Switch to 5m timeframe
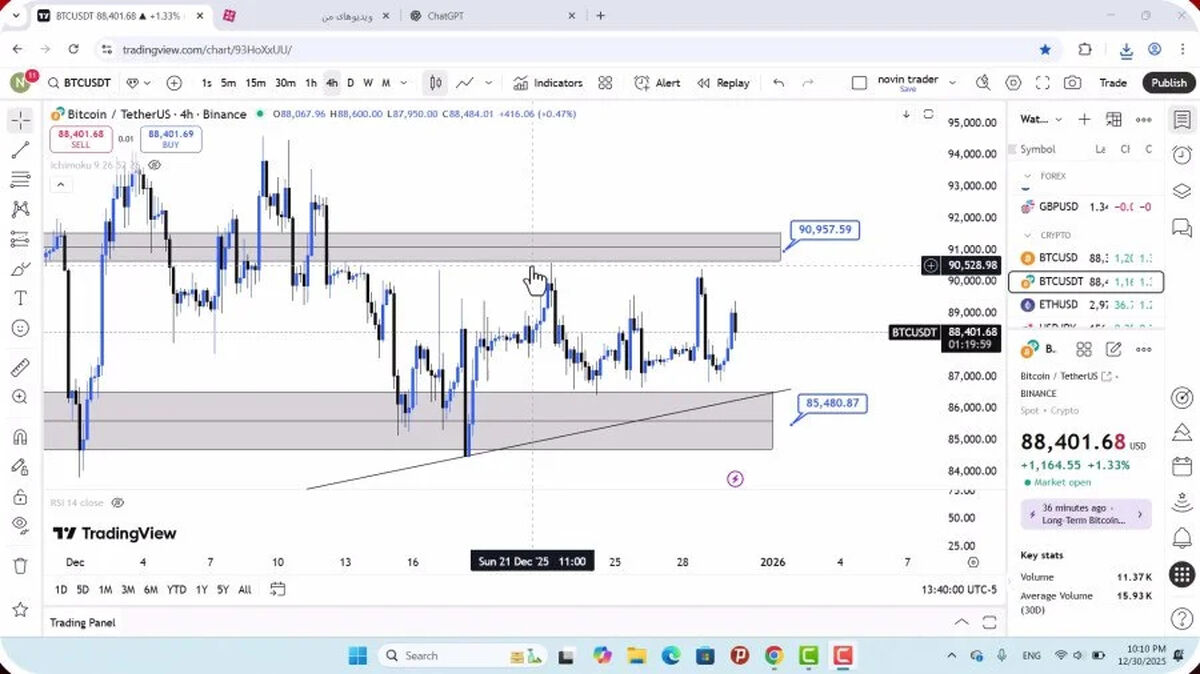1200x674 pixels. [x=228, y=83]
